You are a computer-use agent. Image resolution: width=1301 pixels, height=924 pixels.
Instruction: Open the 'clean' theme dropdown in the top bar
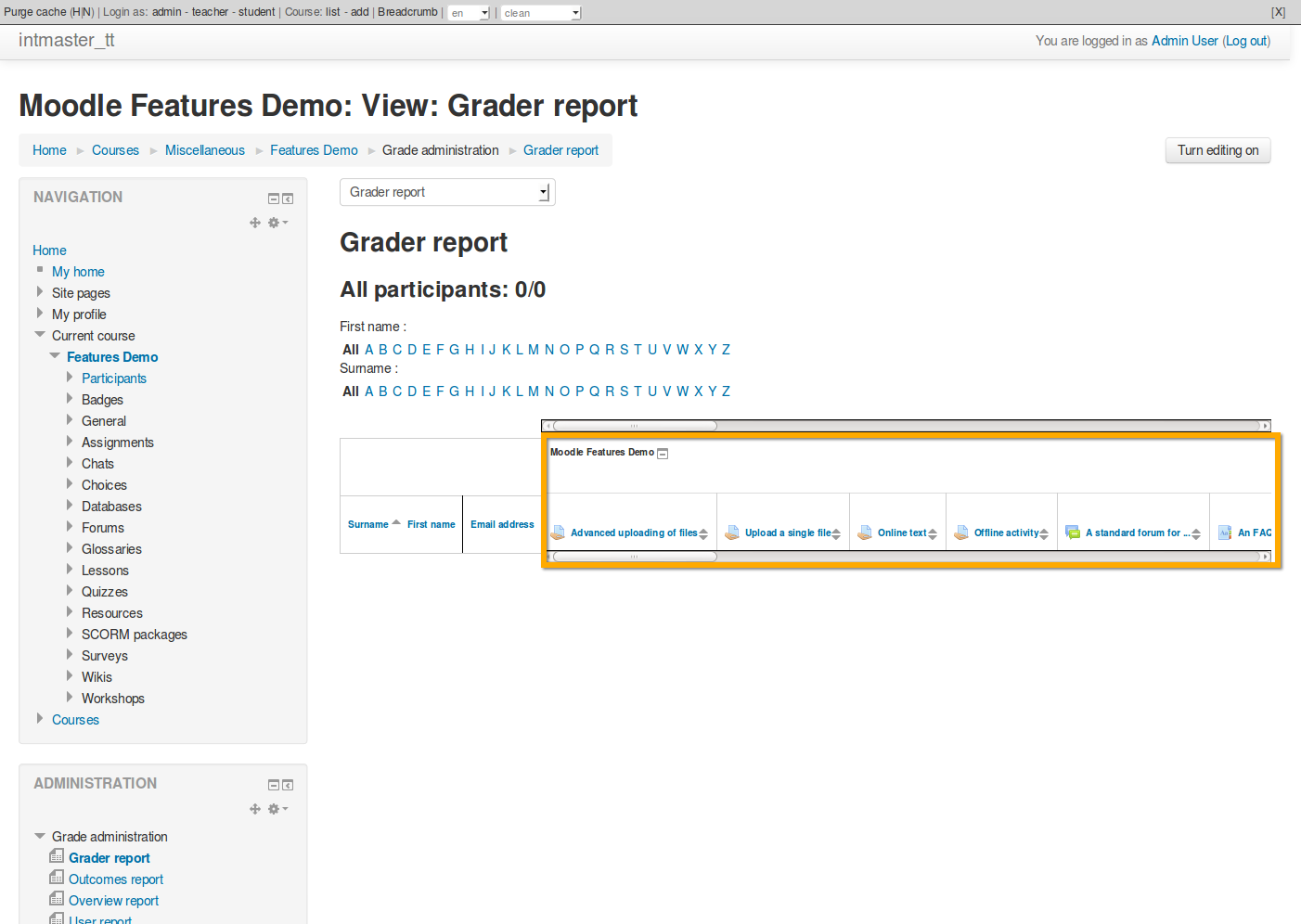[541, 13]
